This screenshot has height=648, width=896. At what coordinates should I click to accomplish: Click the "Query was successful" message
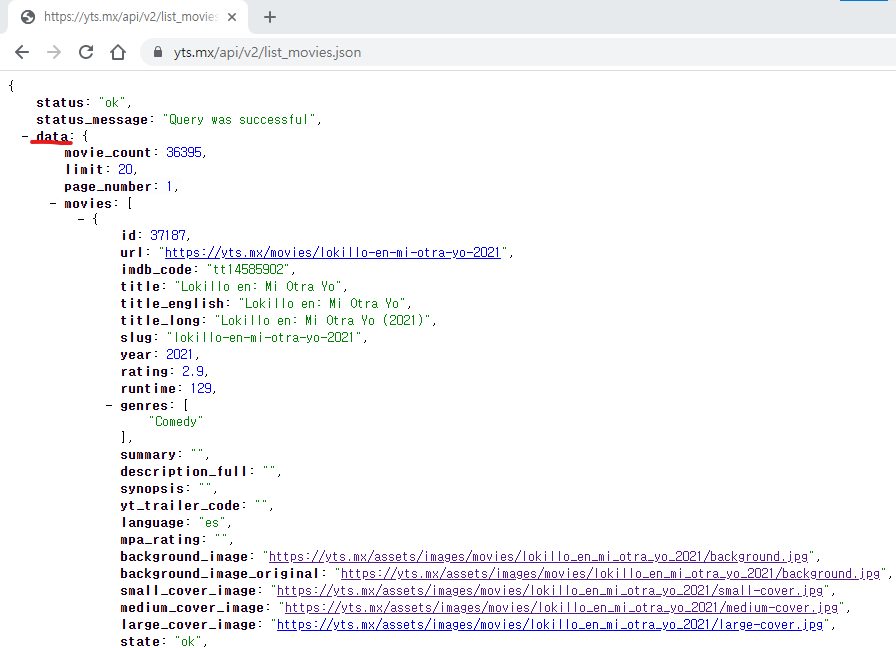pos(239,120)
